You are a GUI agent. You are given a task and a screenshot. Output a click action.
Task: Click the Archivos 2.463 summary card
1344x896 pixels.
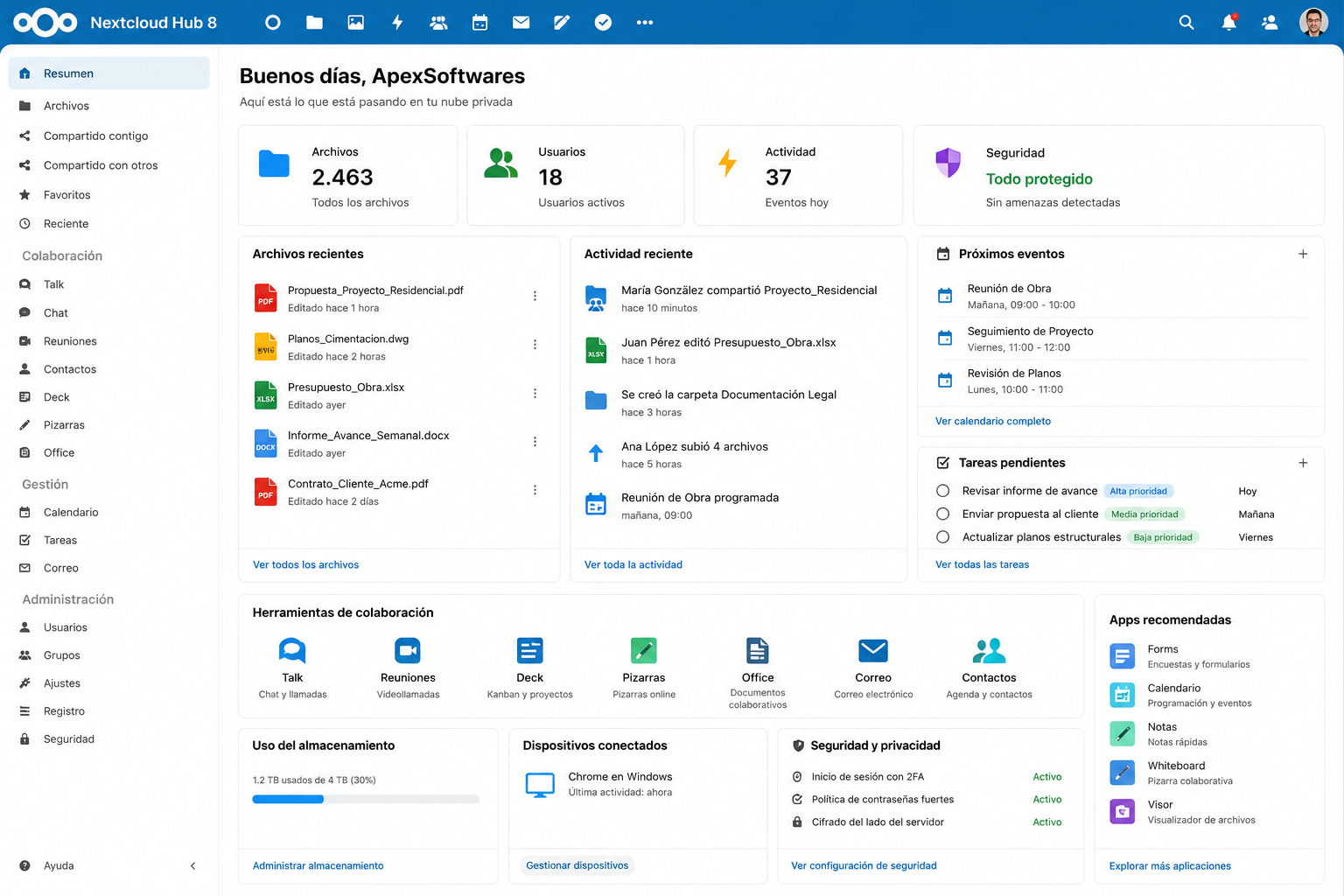click(x=348, y=176)
